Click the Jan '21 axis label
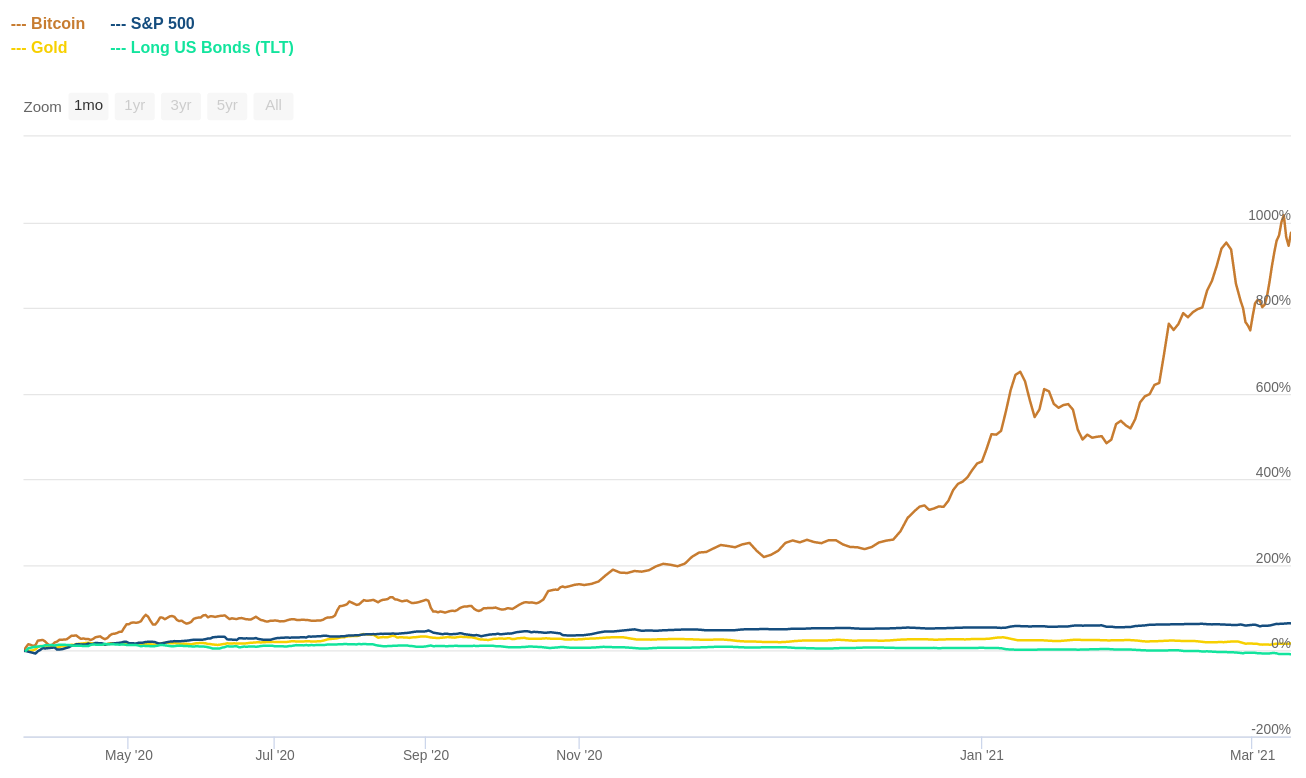 click(982, 755)
